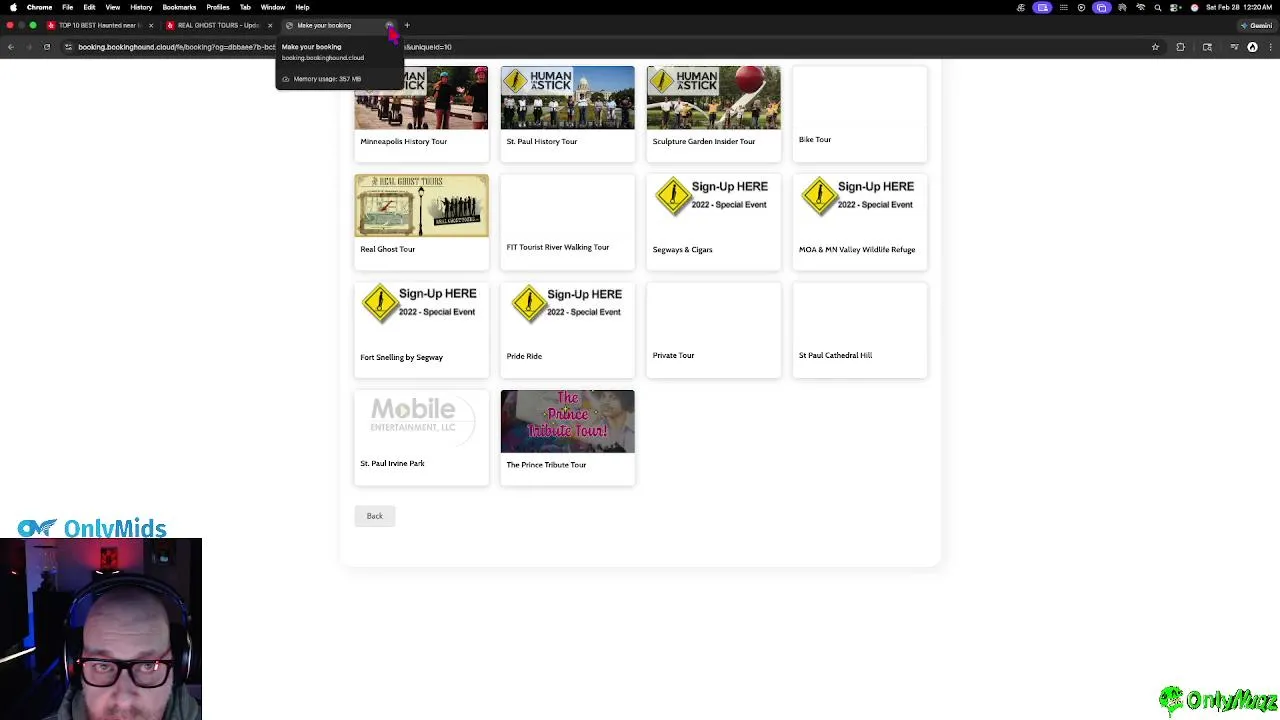Select the Fort Snelling by Segway card
The height and width of the screenshot is (720, 1280).
click(421, 330)
